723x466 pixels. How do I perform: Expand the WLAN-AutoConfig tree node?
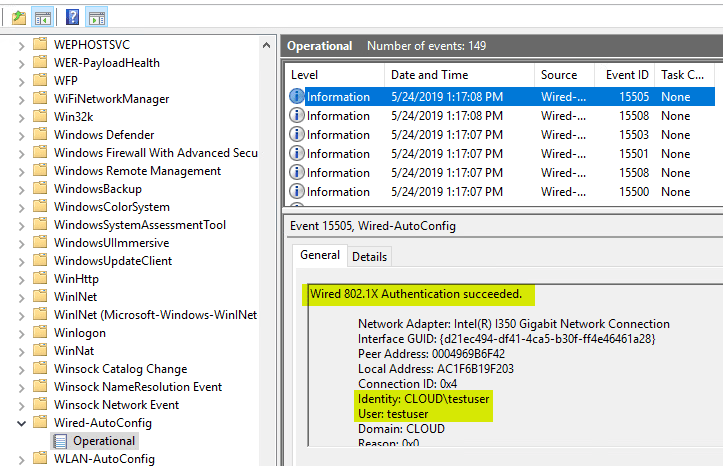(22, 459)
